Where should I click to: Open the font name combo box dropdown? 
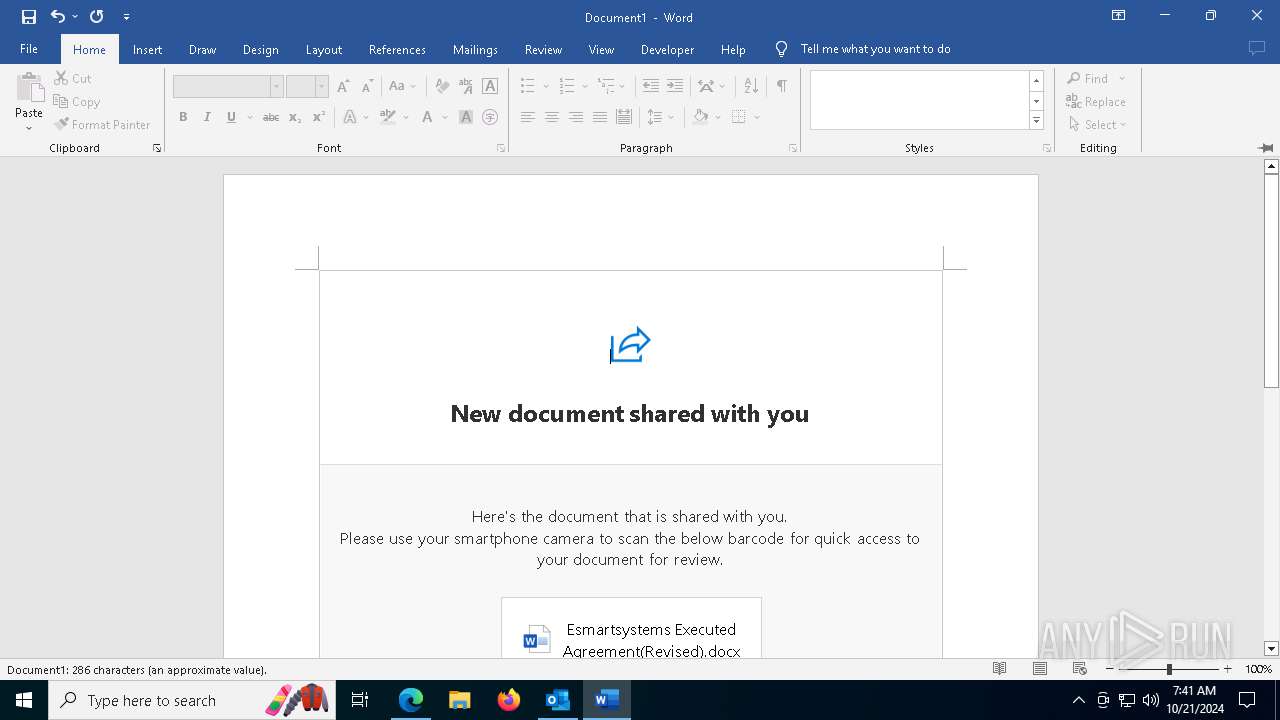[x=276, y=87]
